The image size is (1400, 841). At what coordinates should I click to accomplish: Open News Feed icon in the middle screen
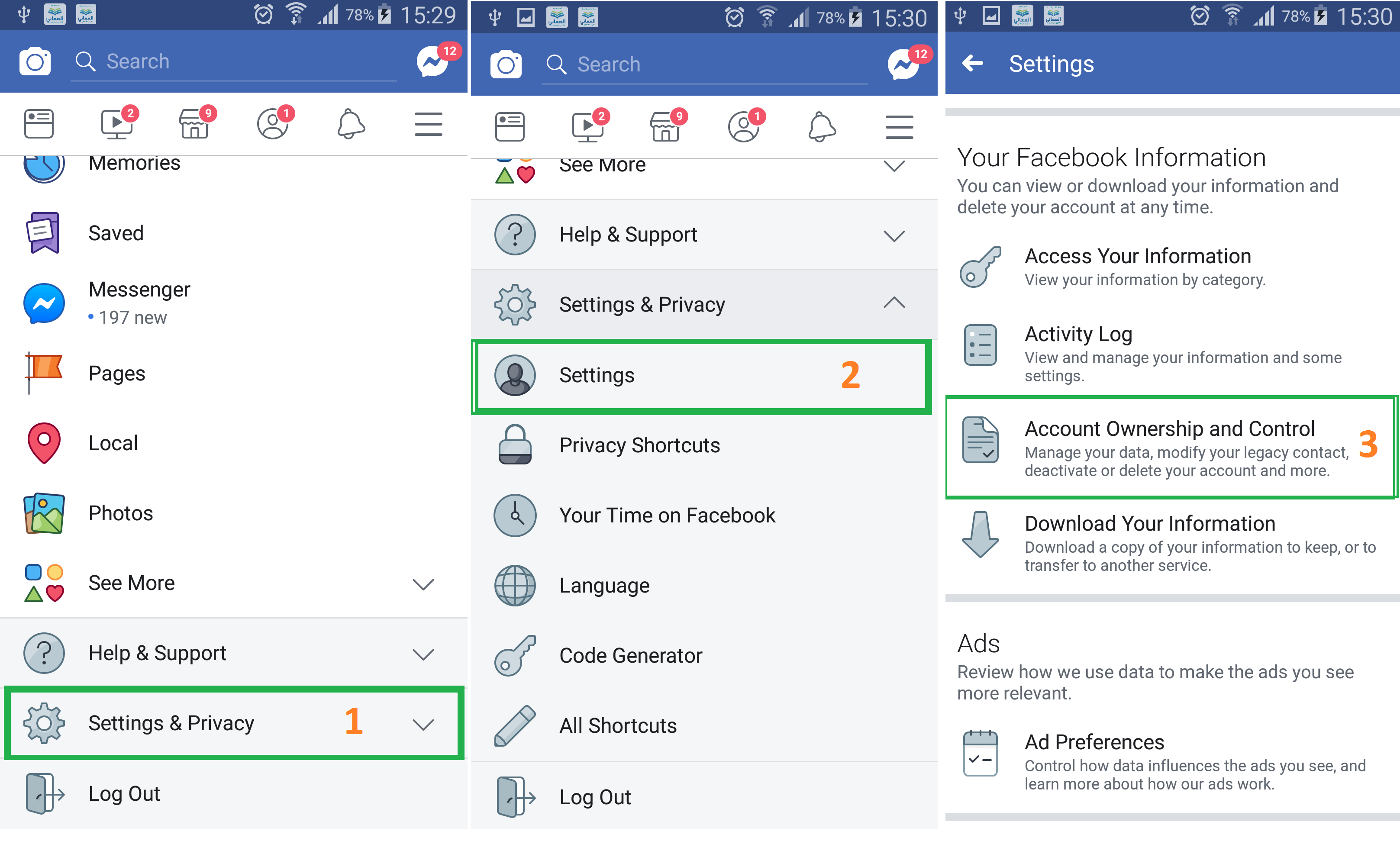tap(510, 127)
